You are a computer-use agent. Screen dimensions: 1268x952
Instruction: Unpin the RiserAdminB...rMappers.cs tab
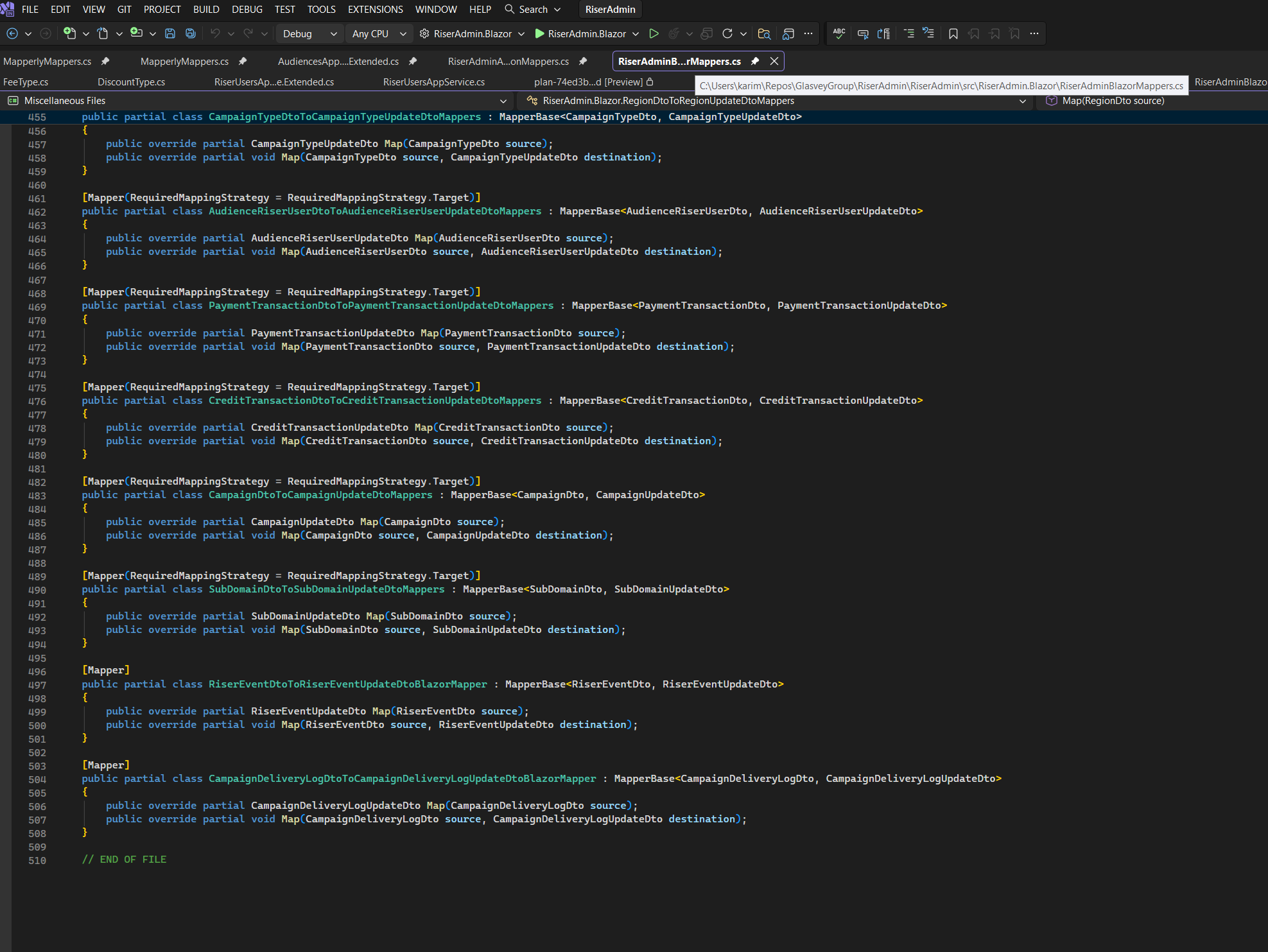[755, 61]
